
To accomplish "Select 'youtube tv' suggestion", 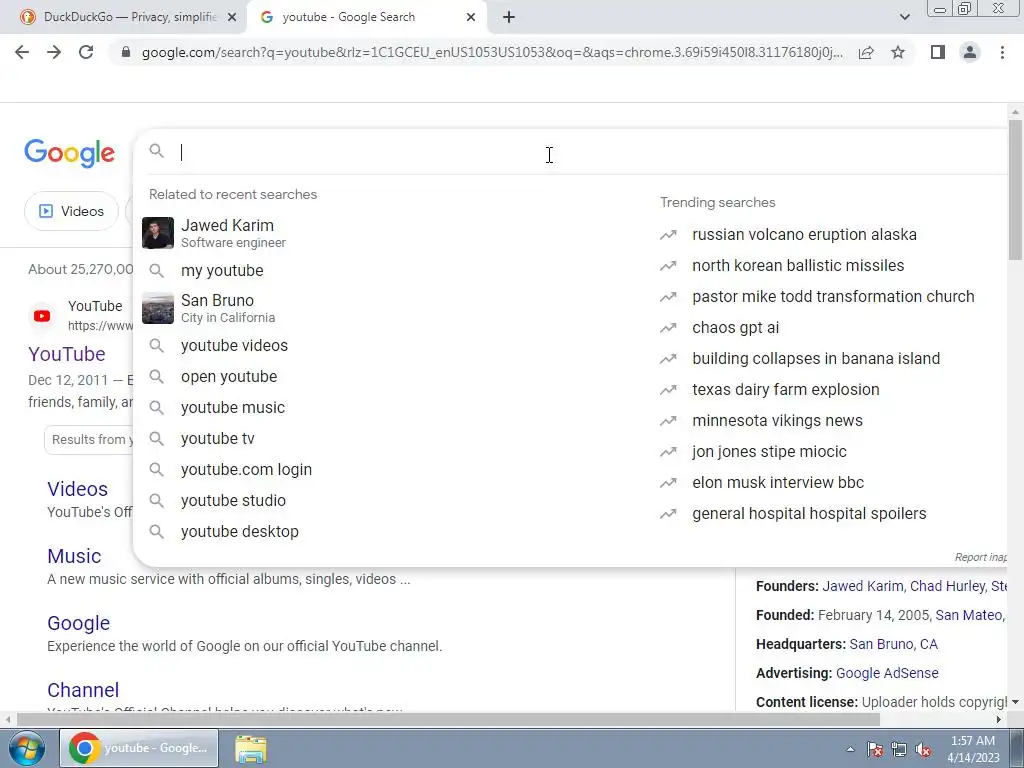I will 392,439.
